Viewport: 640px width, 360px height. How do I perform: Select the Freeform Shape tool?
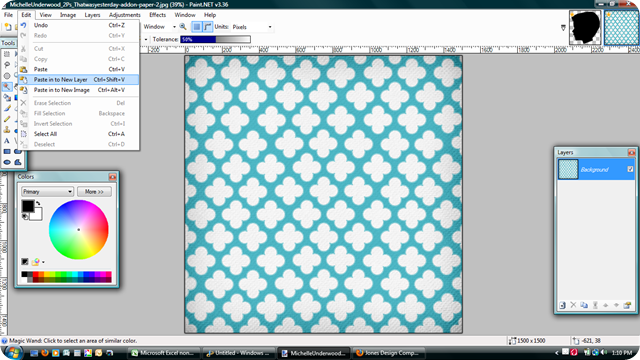[x=18, y=162]
